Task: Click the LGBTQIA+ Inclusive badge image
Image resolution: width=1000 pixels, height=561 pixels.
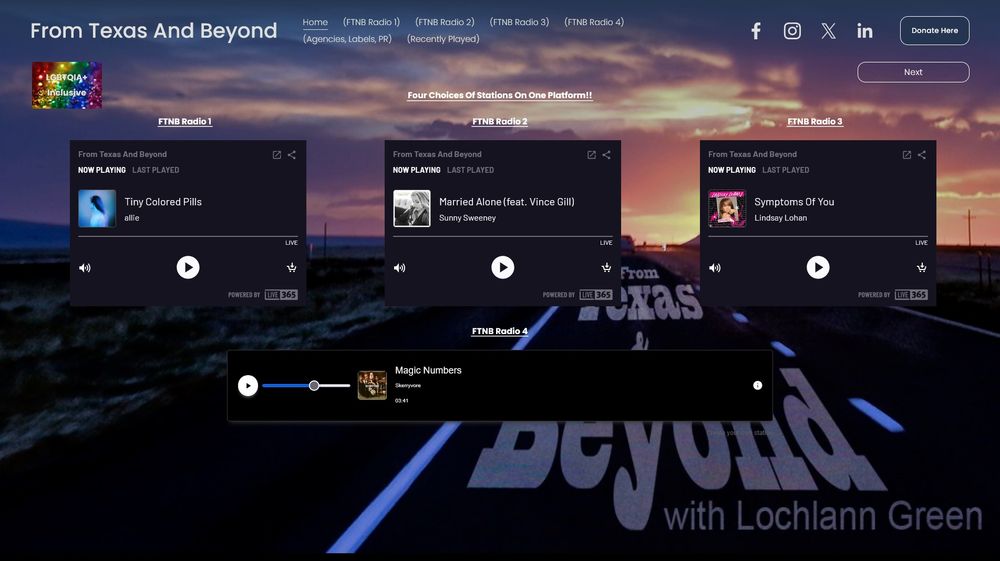Action: (x=67, y=85)
